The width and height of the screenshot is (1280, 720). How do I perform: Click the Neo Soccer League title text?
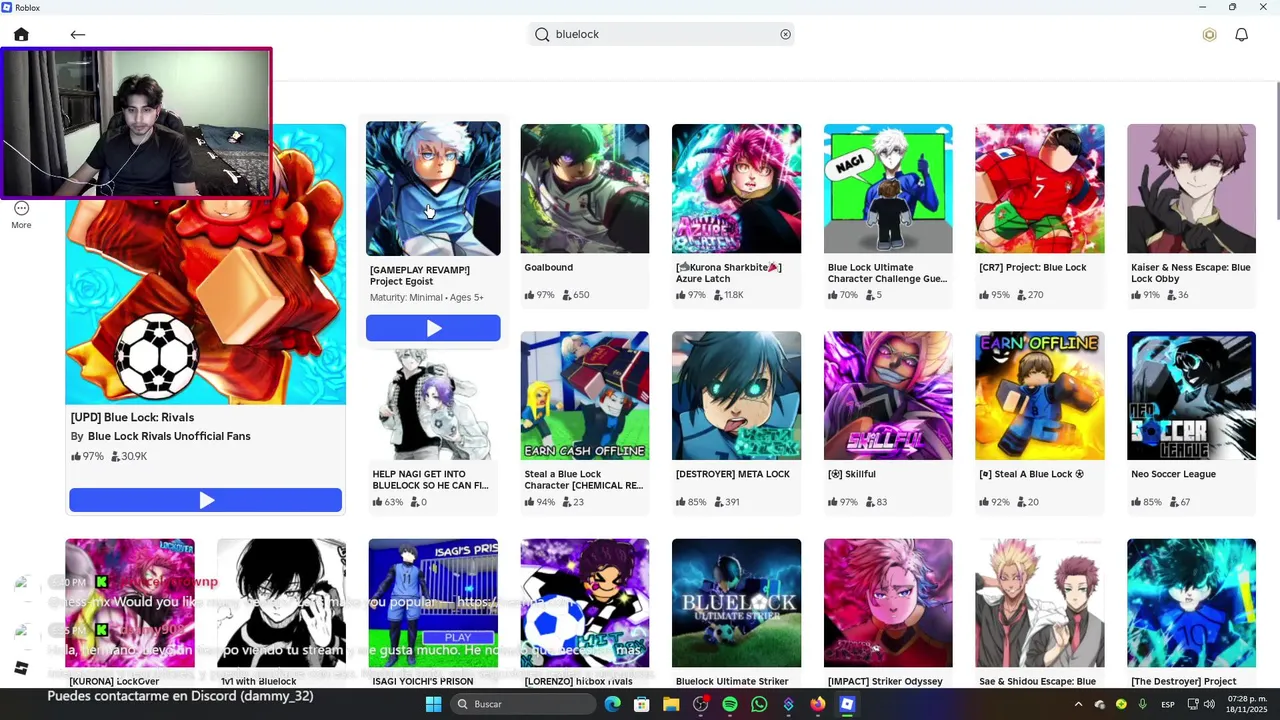tap(1173, 474)
